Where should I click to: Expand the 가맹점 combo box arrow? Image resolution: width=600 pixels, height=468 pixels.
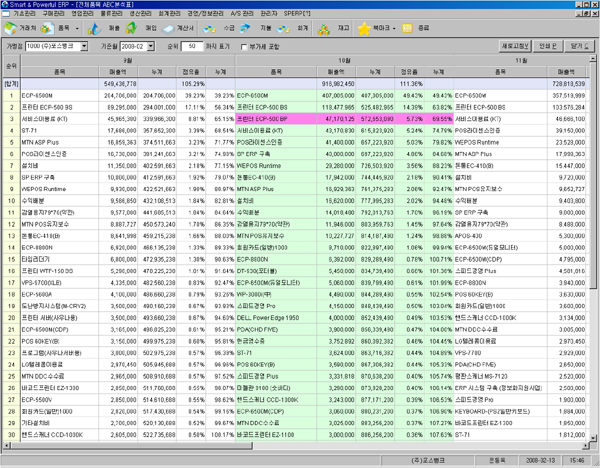tap(84, 46)
